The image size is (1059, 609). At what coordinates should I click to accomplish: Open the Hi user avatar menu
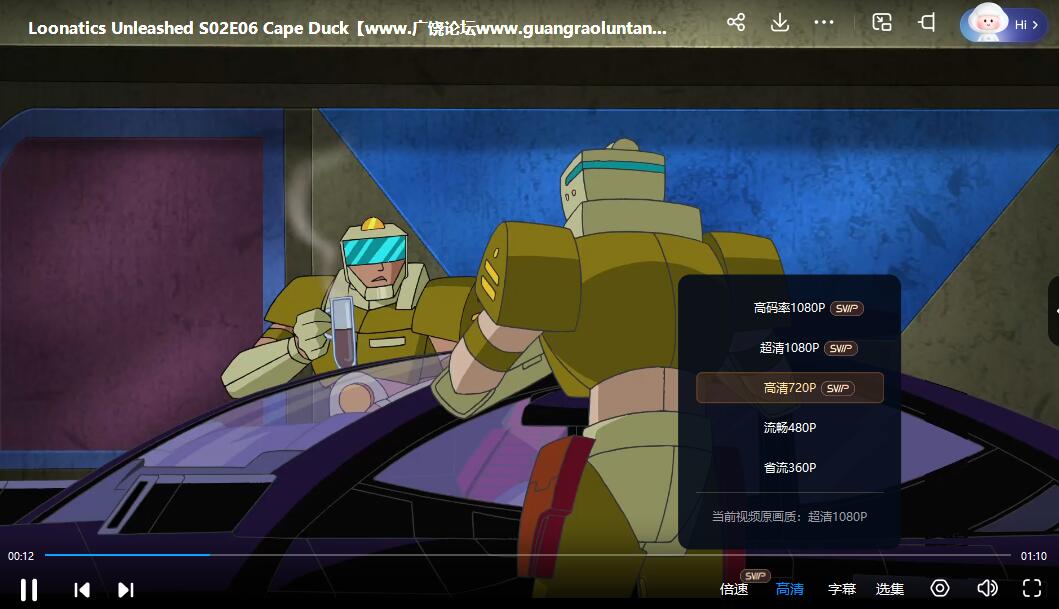[x=1004, y=24]
